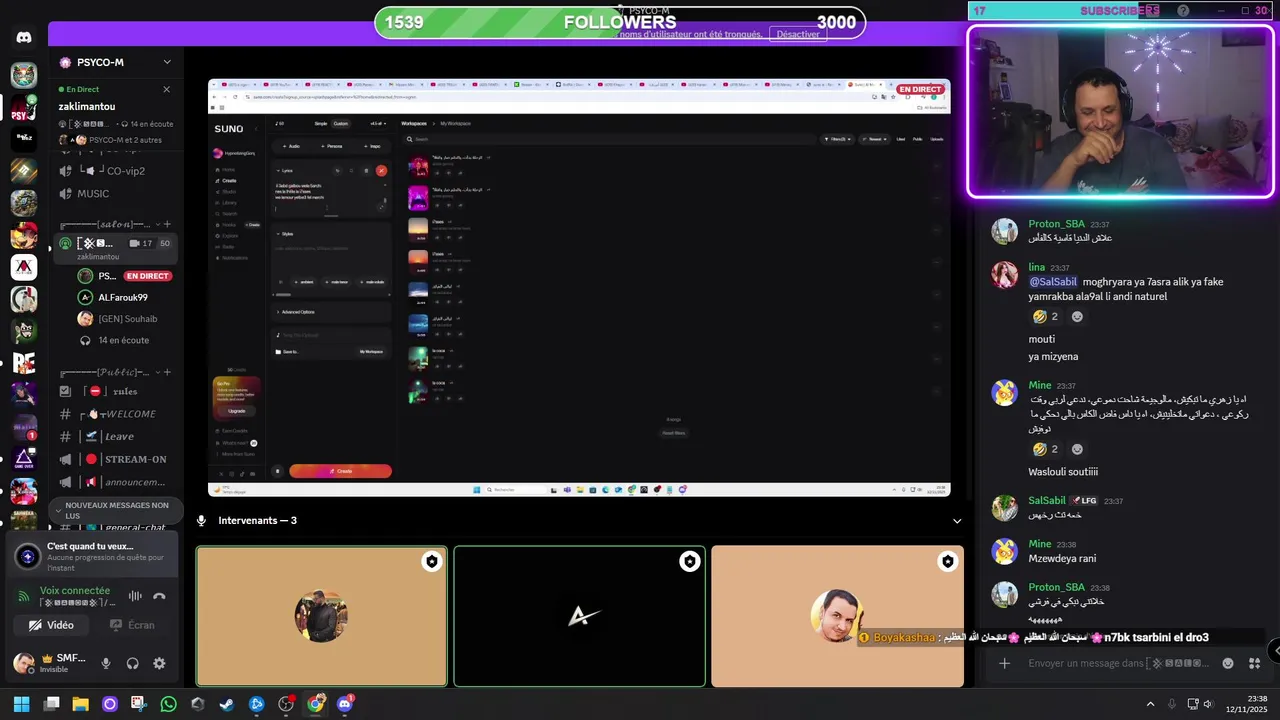Click Désactiver link in top notice
Image resolution: width=1280 pixels, height=720 pixels.
[x=797, y=34]
